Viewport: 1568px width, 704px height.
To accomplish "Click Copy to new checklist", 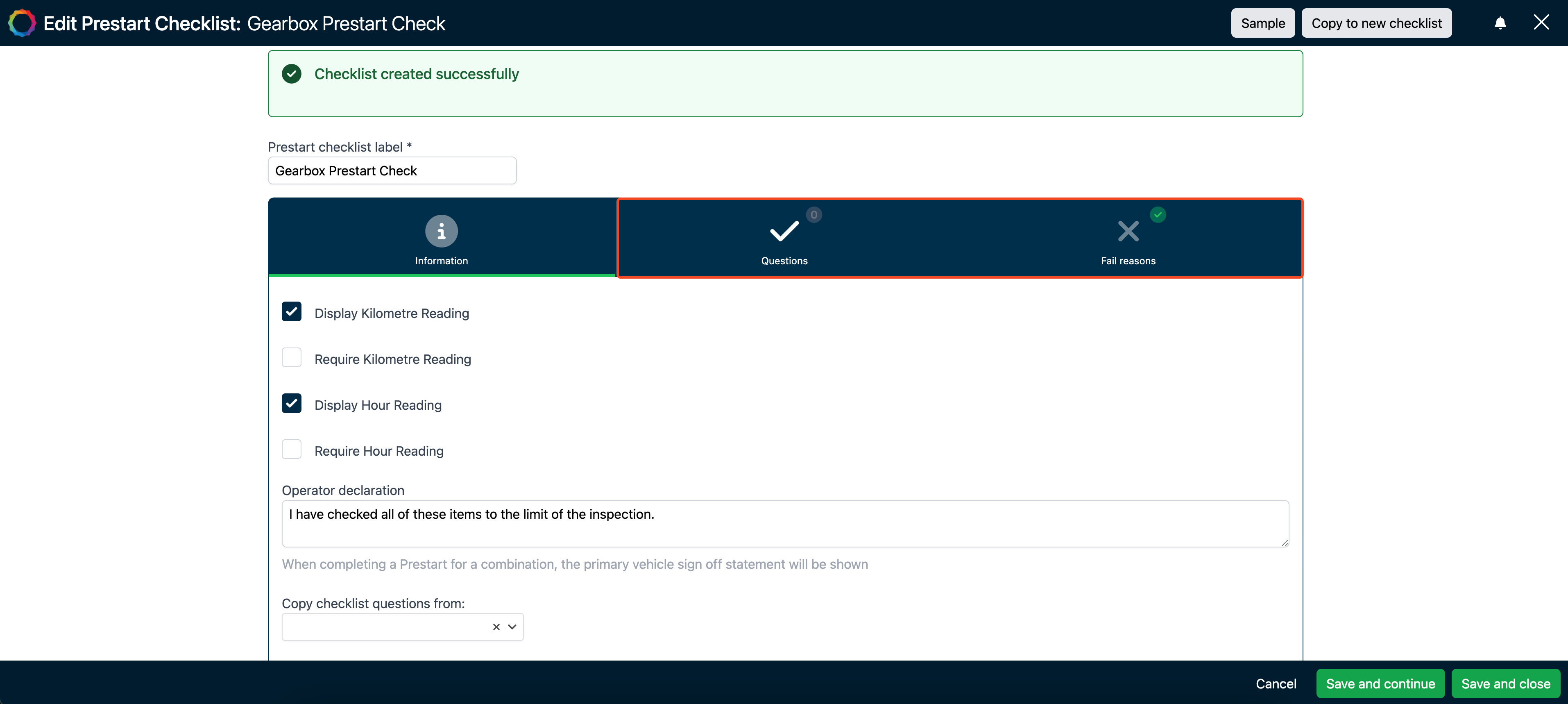I will click(1376, 23).
